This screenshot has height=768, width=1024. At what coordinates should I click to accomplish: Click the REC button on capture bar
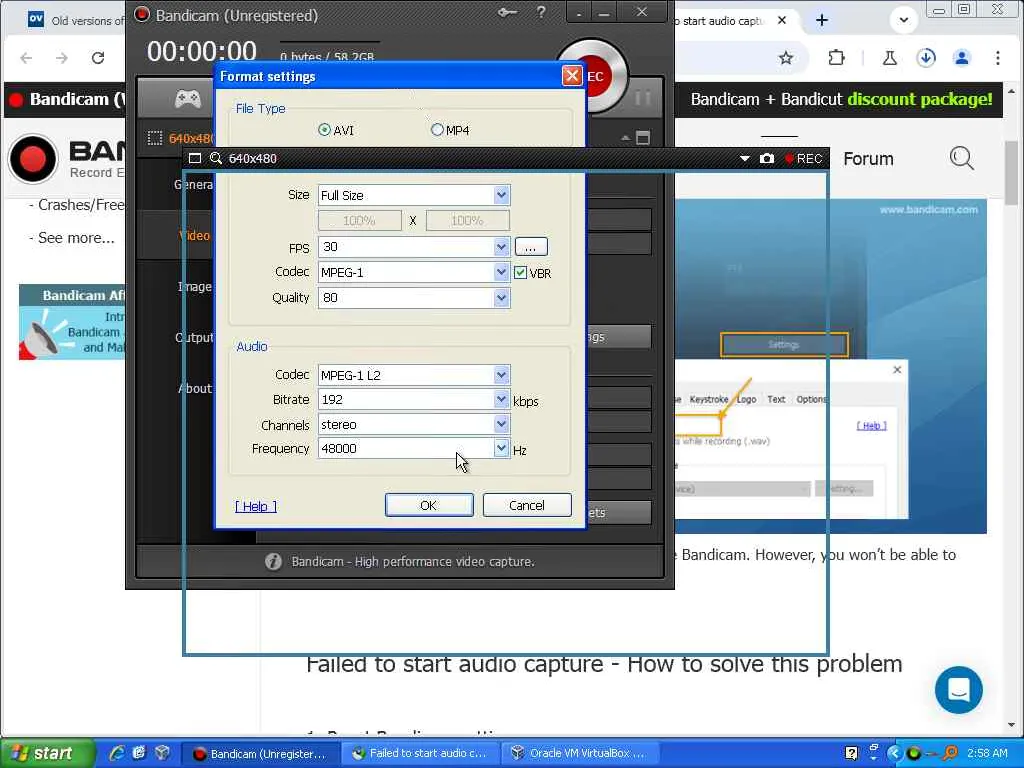pos(803,158)
